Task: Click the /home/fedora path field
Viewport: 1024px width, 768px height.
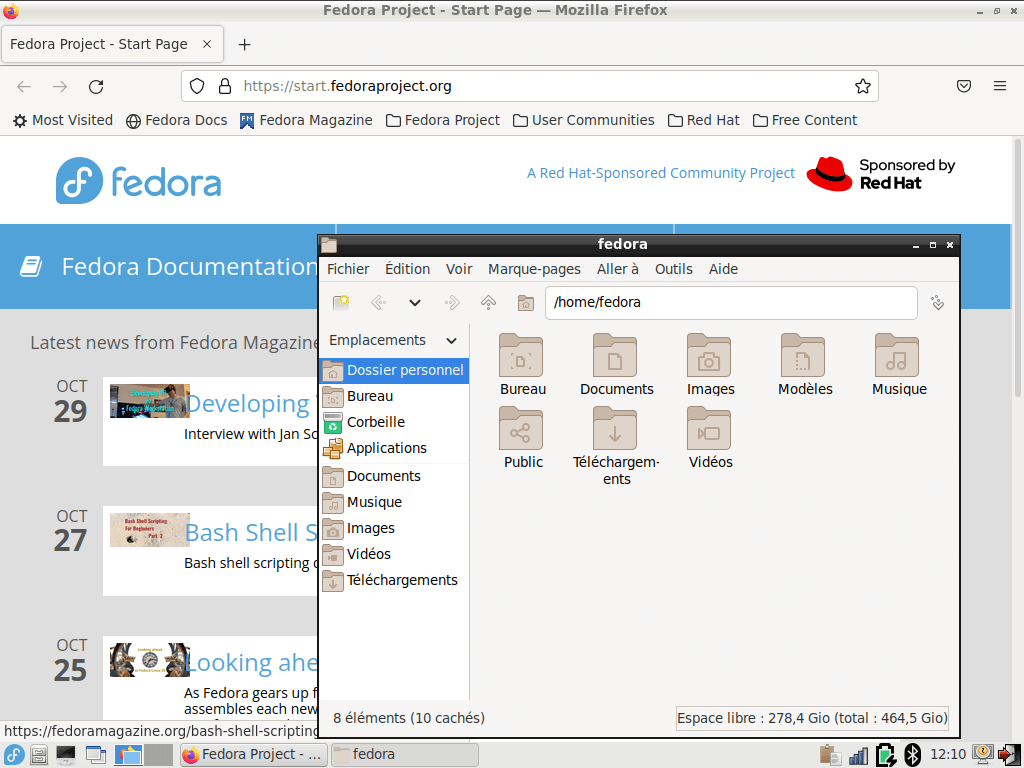Action: point(731,302)
